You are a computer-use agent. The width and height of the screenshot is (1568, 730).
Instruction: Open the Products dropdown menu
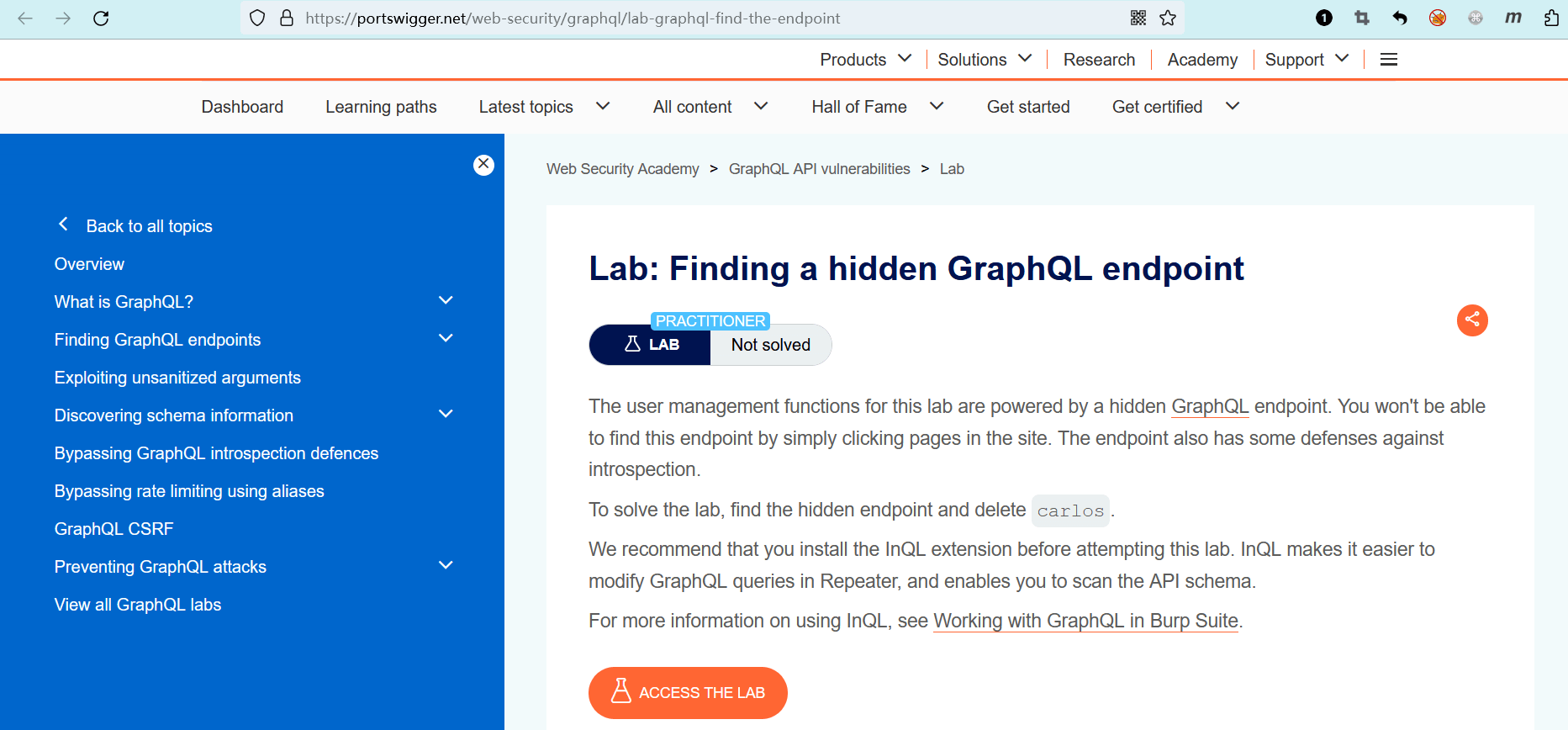865,60
